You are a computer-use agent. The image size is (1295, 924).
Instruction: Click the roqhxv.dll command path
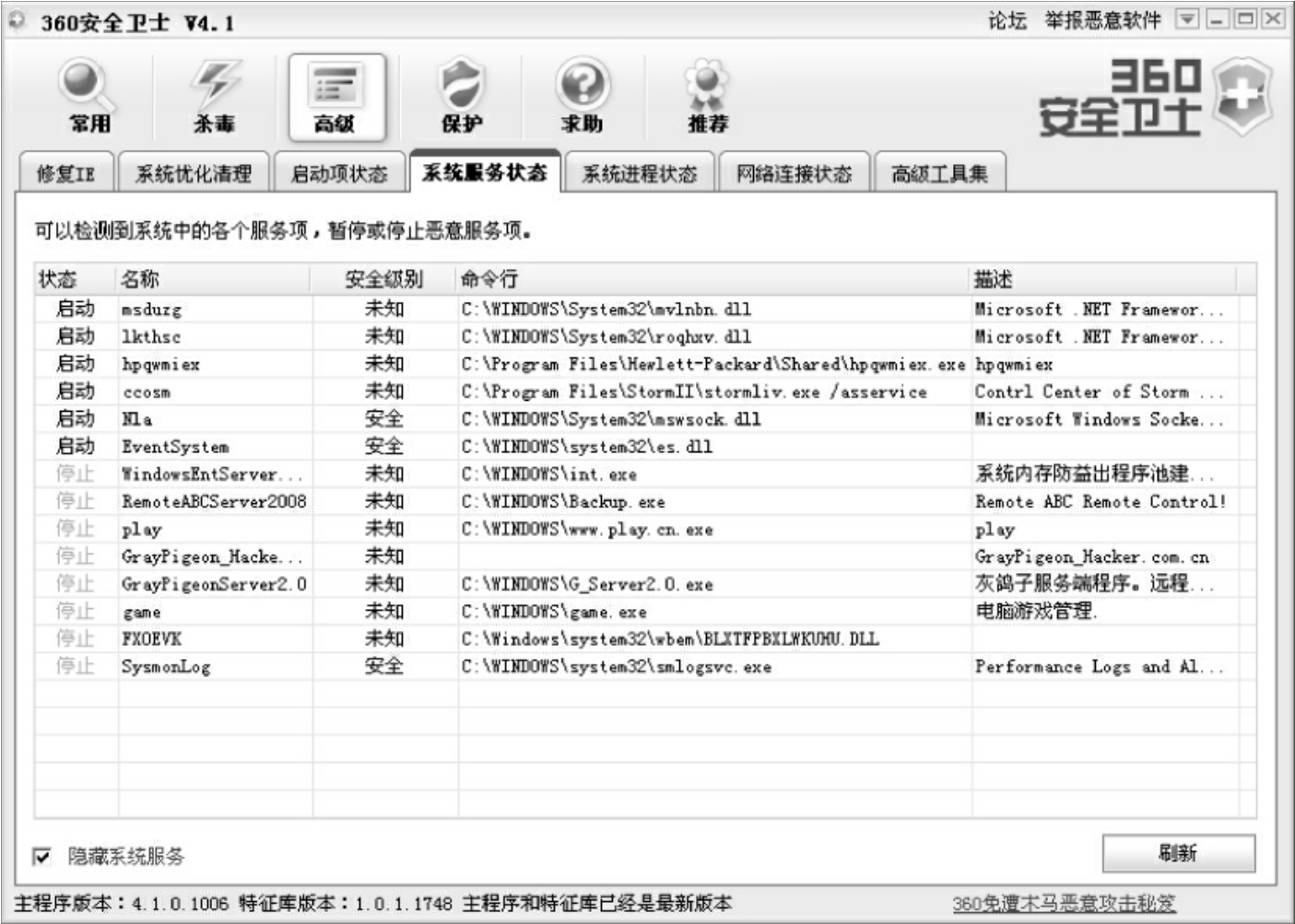606,336
